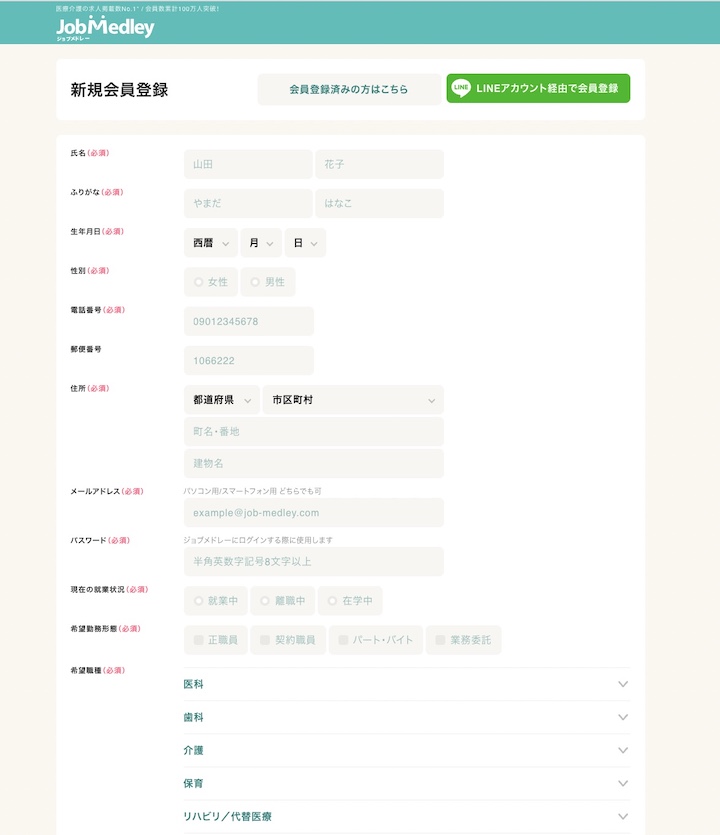Click the JobMedley logo

[105, 27]
